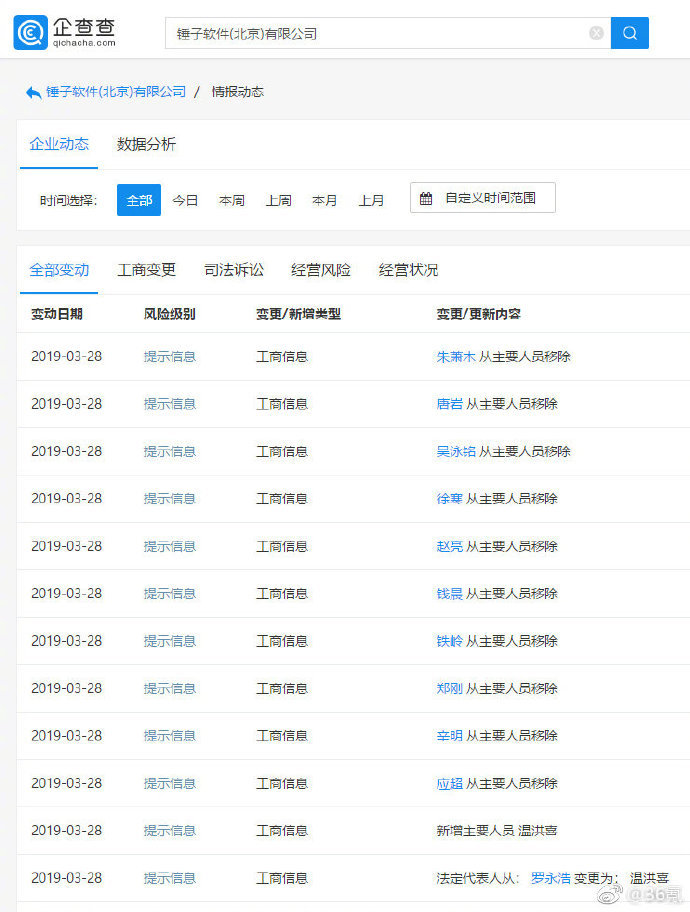
Task: Click the 提示信息 risk level in first row
Action: tap(169, 356)
